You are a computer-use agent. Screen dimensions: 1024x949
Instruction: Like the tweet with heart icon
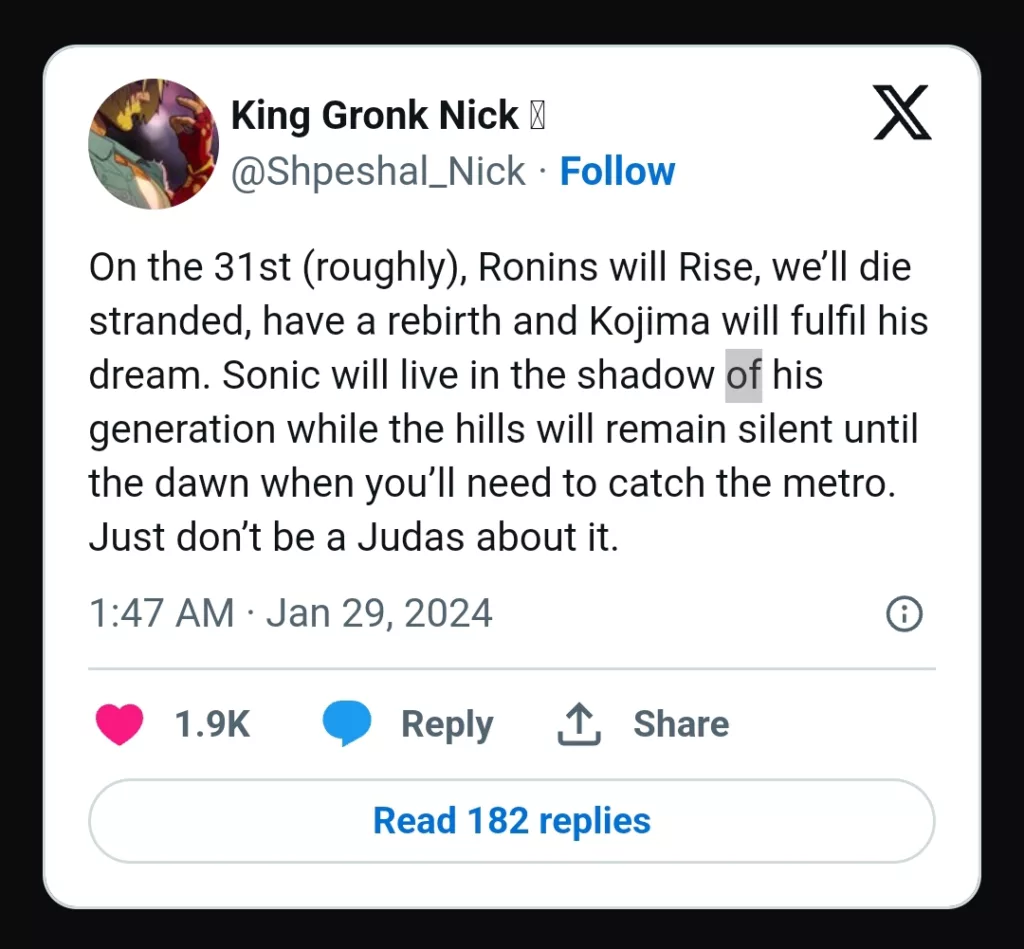click(120, 724)
